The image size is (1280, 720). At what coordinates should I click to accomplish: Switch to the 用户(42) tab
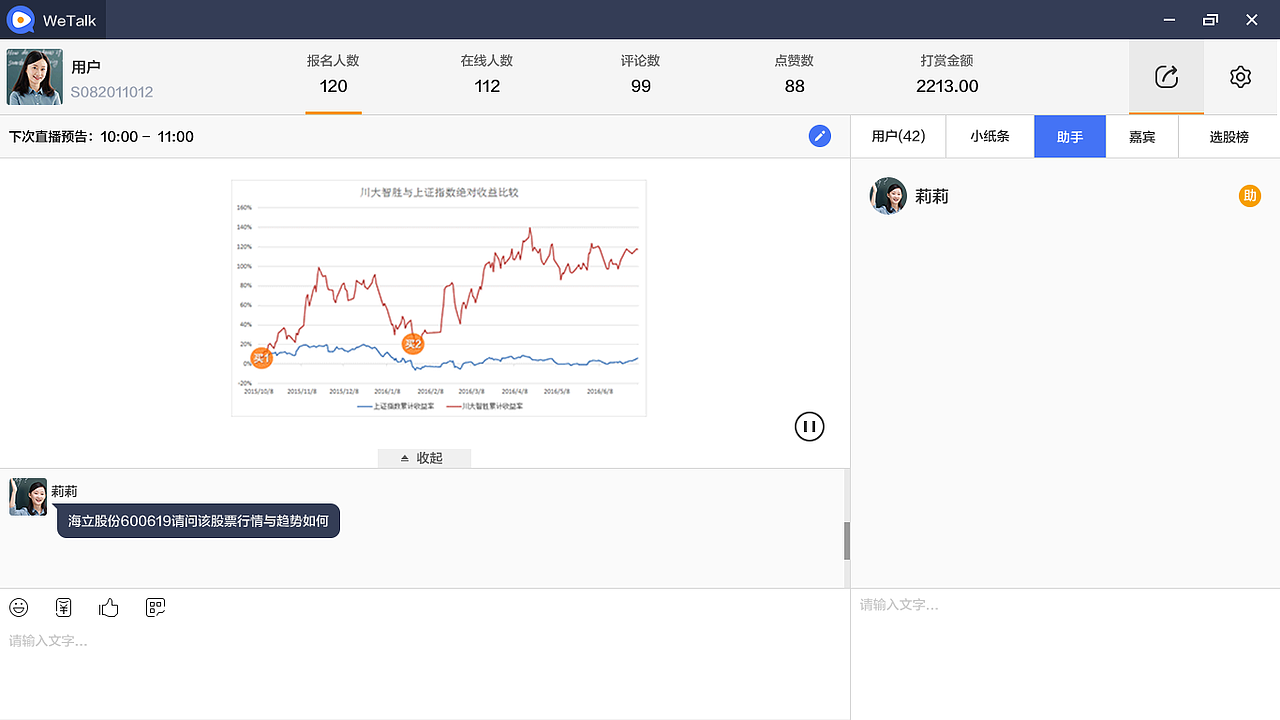898,136
